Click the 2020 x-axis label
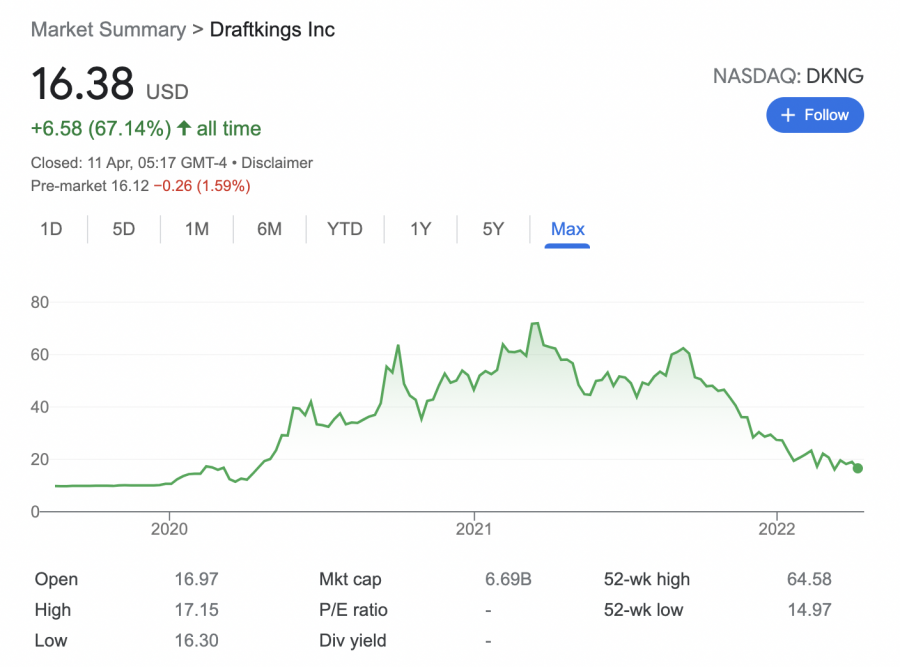The image size is (900, 667). [x=169, y=529]
